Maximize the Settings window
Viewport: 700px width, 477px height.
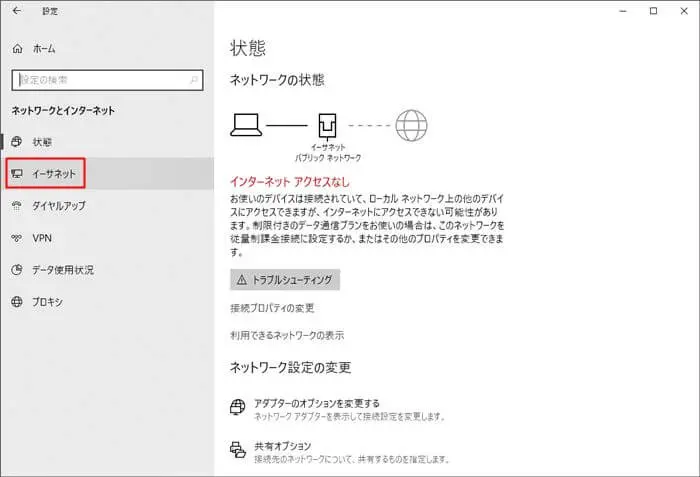[653, 12]
